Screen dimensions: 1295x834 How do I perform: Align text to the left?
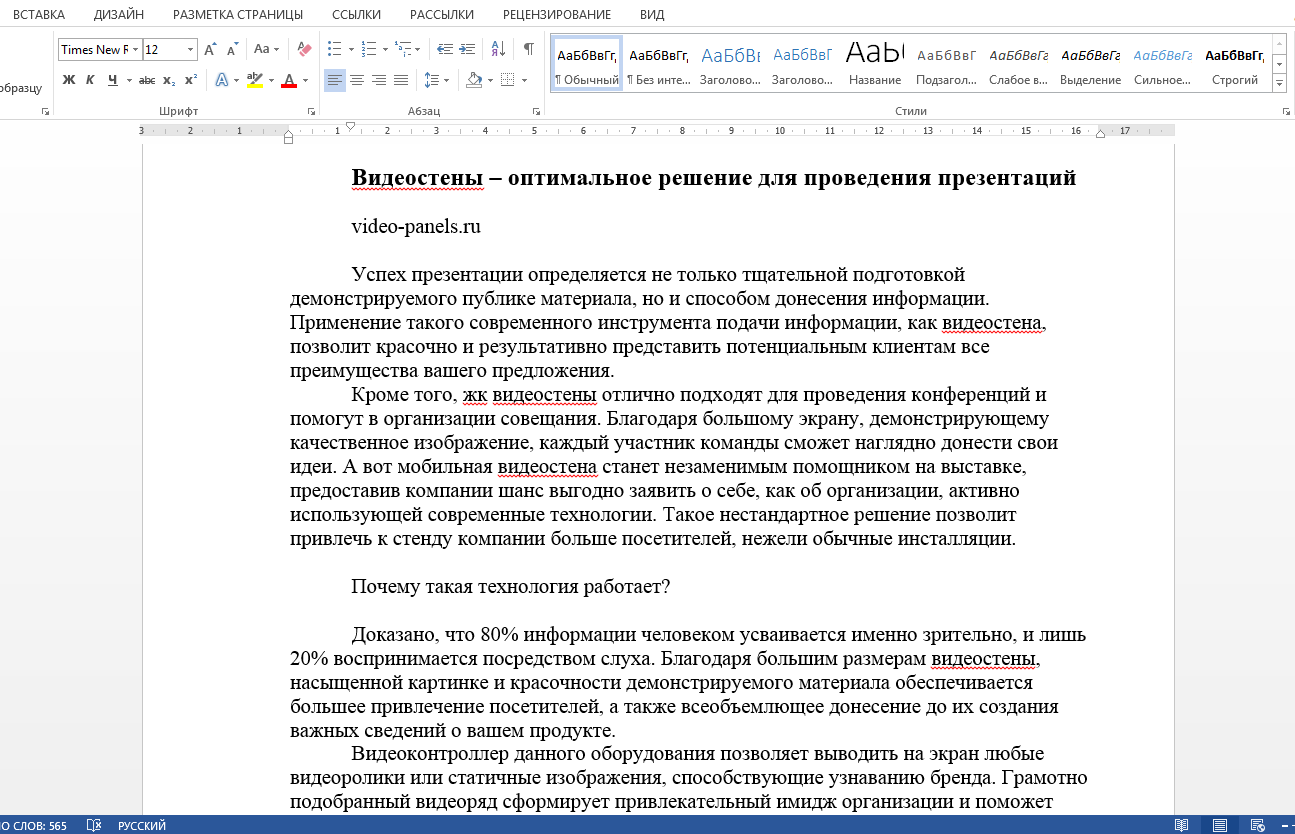point(334,80)
